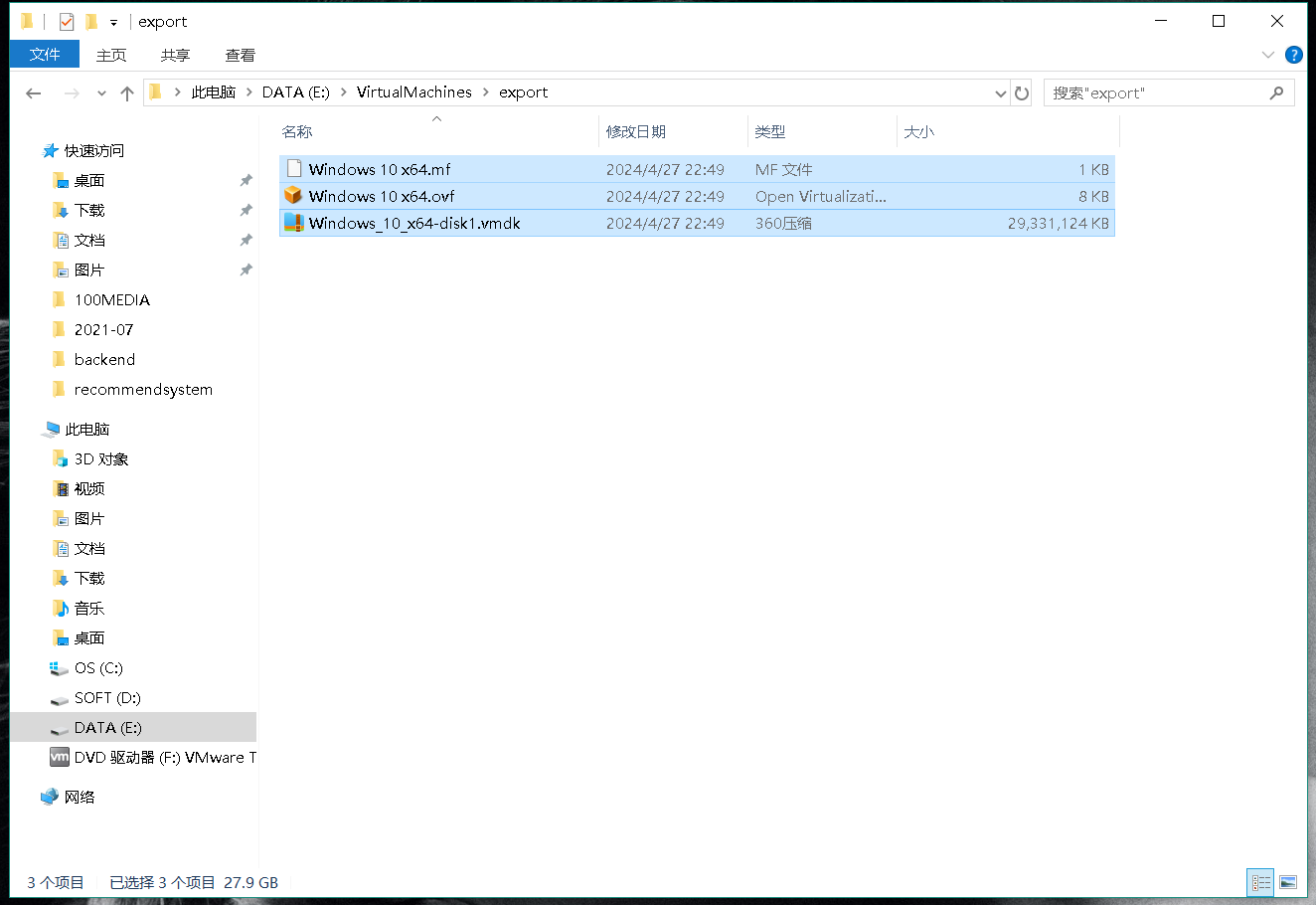Switch to the 主页 ribbon tab

pyautogui.click(x=111, y=55)
